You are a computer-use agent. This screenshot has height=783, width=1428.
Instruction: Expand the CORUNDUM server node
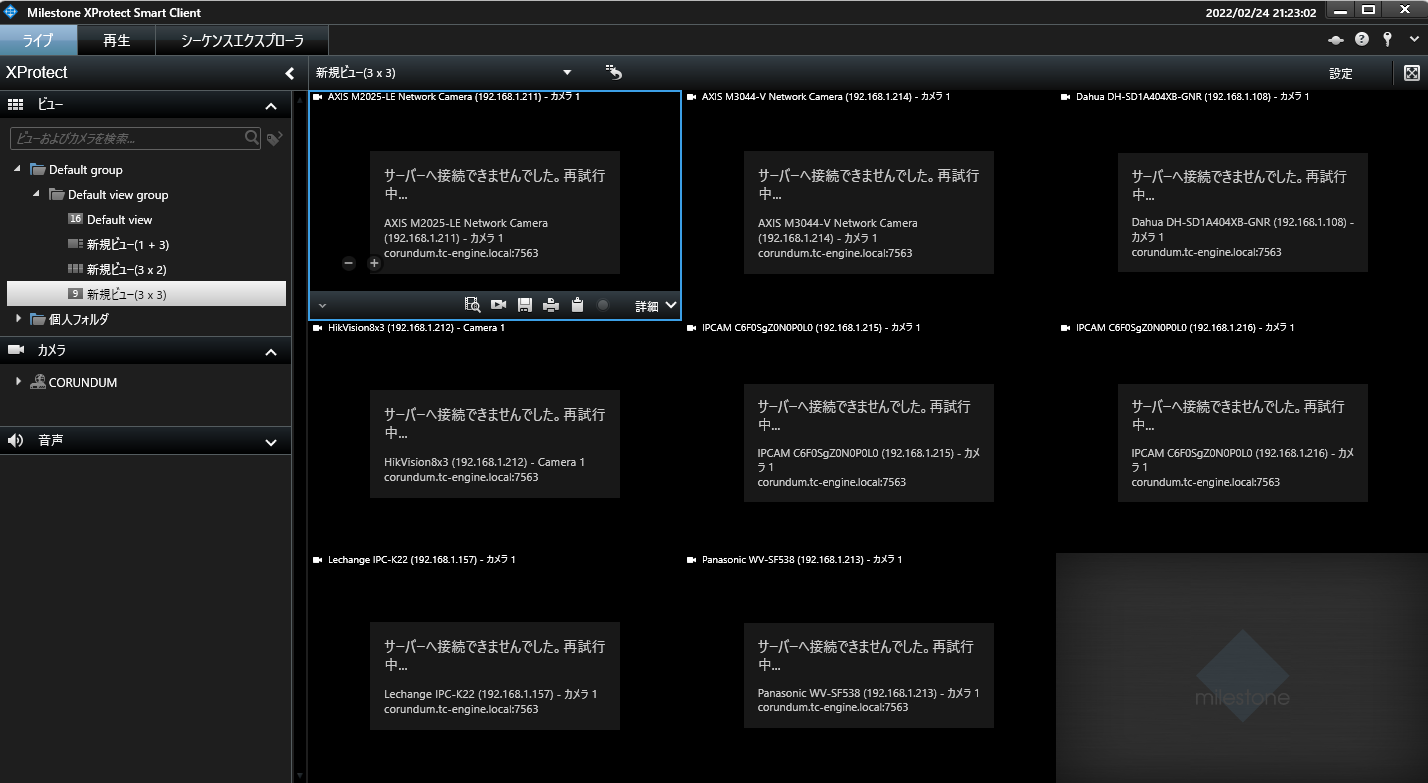(18, 381)
